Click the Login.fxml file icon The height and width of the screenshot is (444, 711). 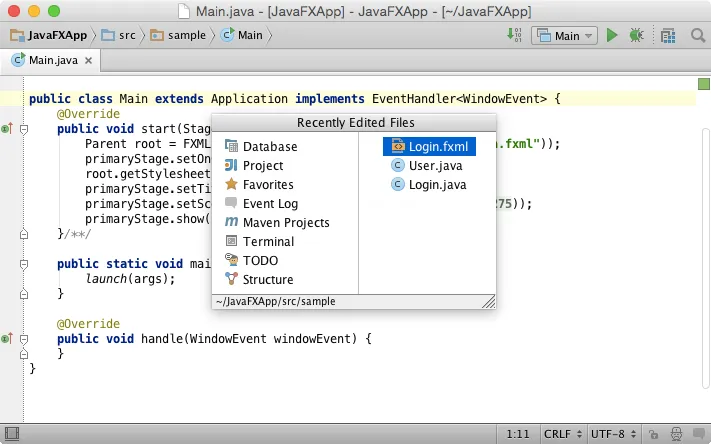398,146
